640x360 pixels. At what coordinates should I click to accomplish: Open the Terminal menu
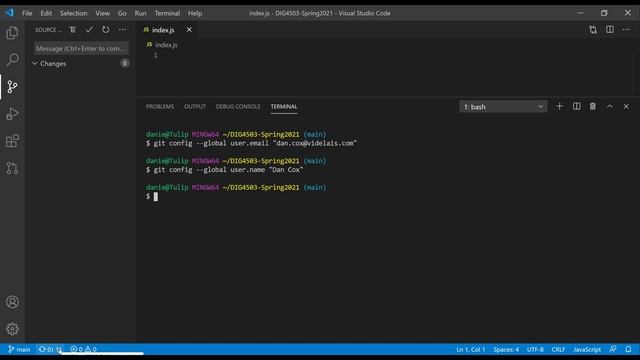click(x=167, y=13)
